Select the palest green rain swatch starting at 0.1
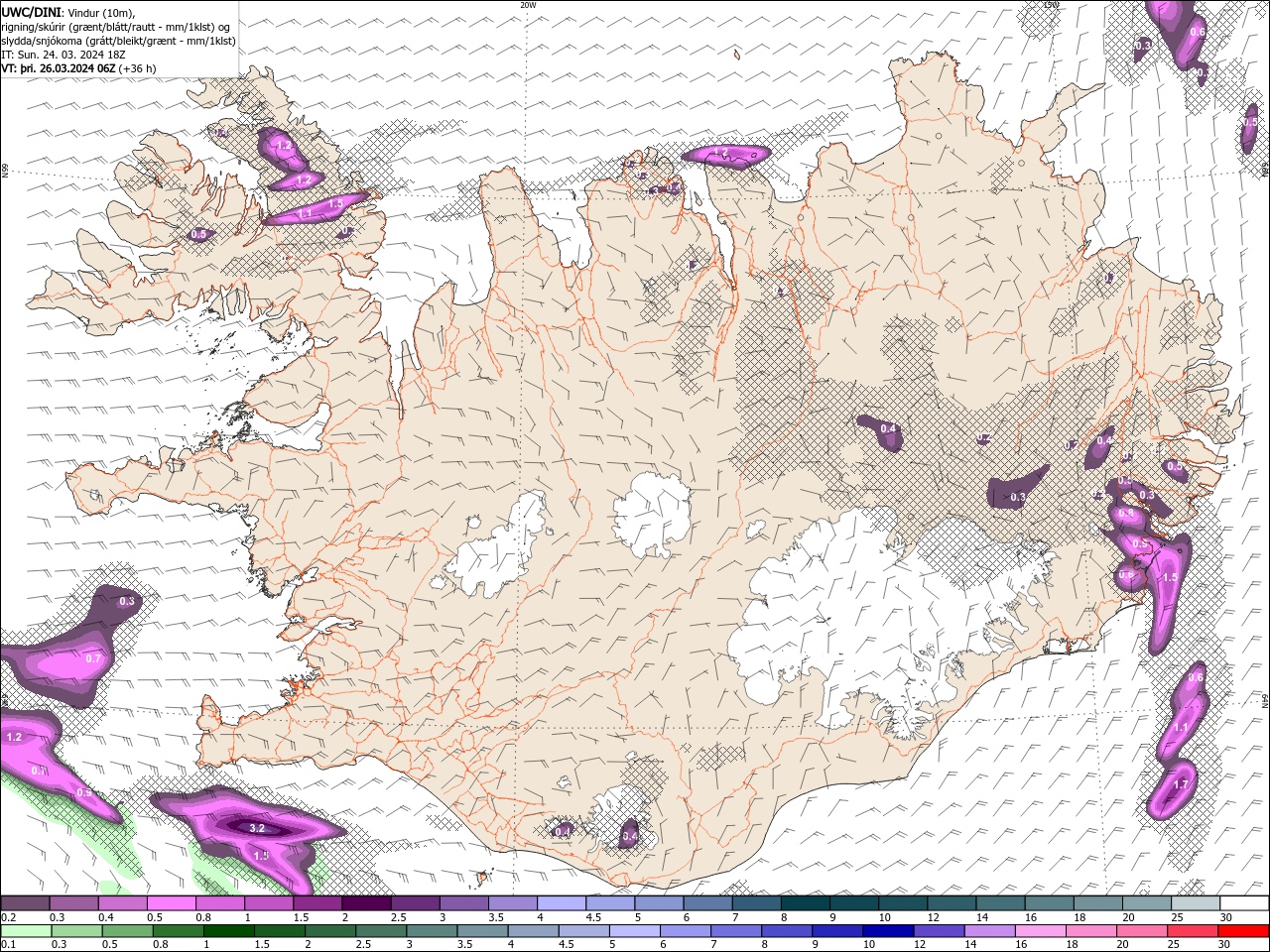The image size is (1270, 952). tap(26, 931)
